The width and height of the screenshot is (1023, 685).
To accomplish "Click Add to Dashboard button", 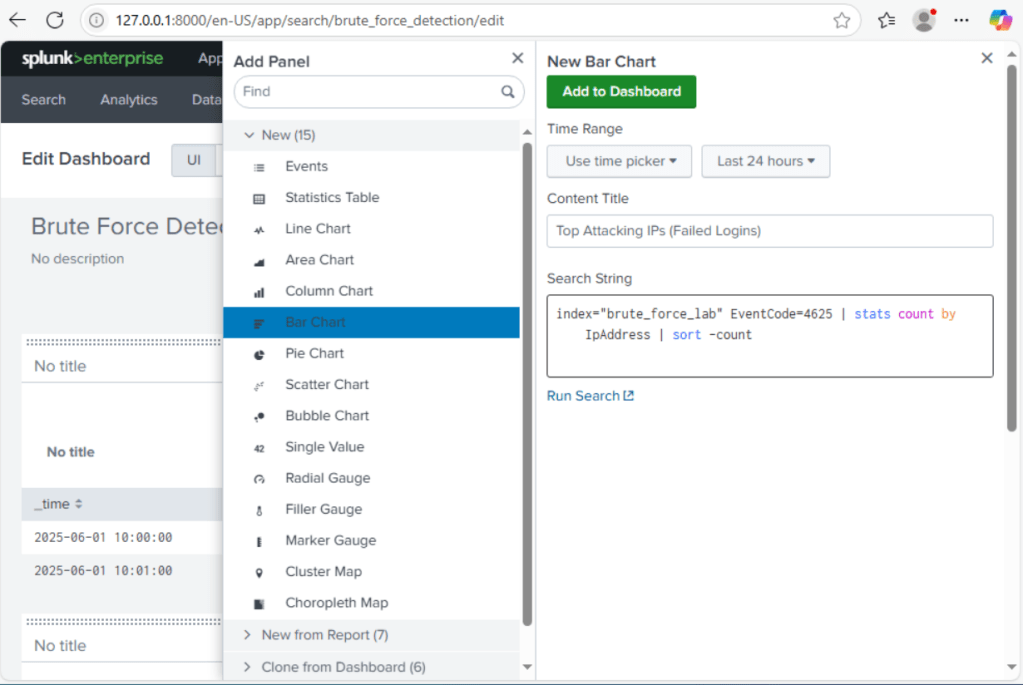I will (x=621, y=91).
